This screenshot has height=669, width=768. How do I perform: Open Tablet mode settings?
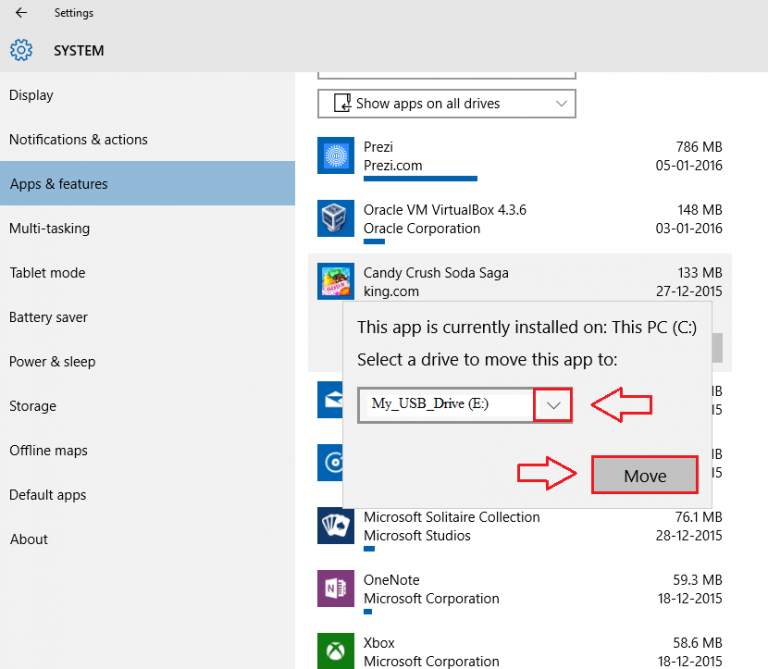pos(48,273)
